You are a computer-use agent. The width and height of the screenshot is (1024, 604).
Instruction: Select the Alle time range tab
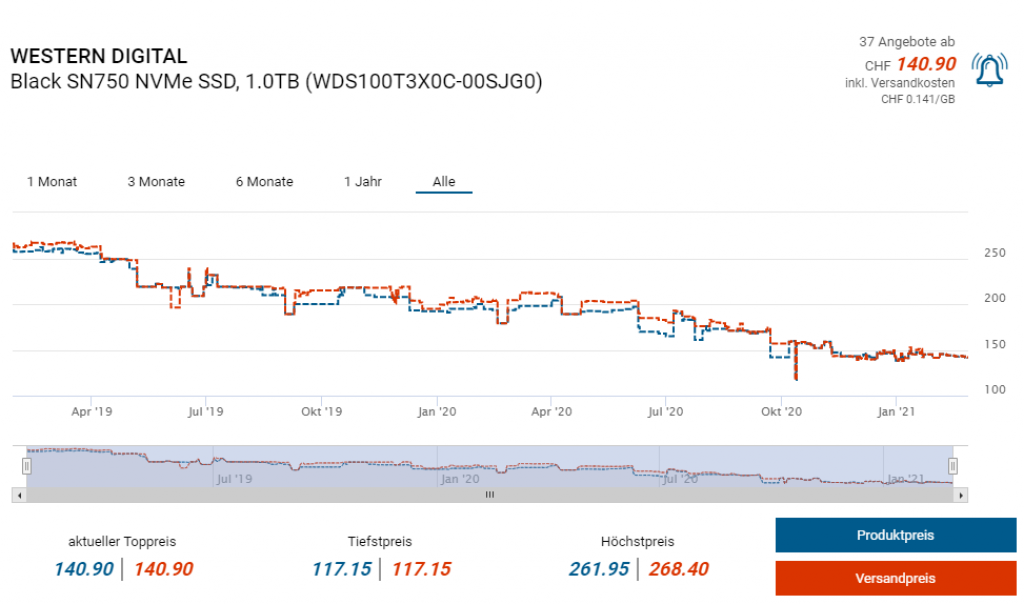coord(444,182)
